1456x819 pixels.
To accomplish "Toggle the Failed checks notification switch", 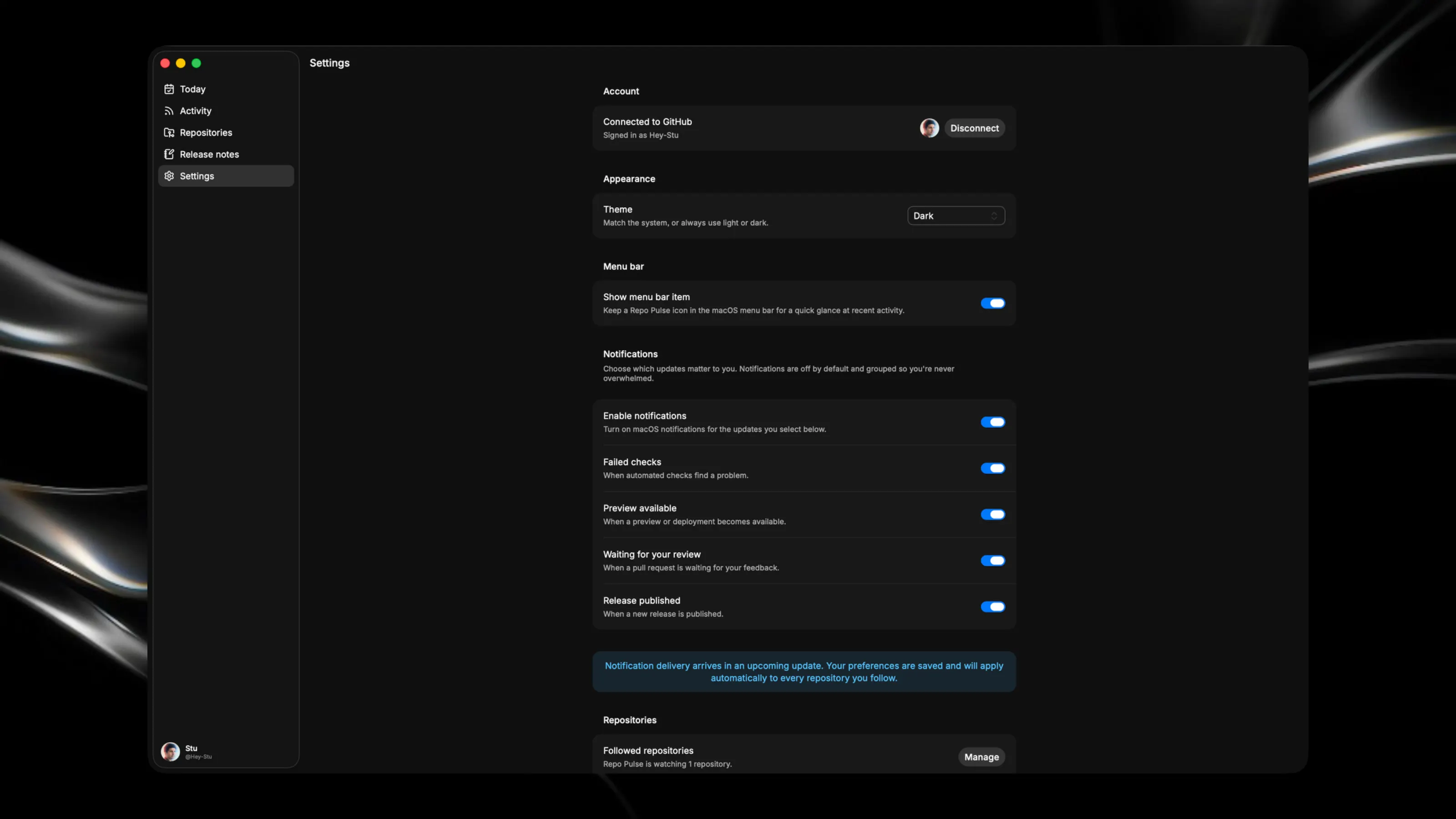I will point(992,469).
